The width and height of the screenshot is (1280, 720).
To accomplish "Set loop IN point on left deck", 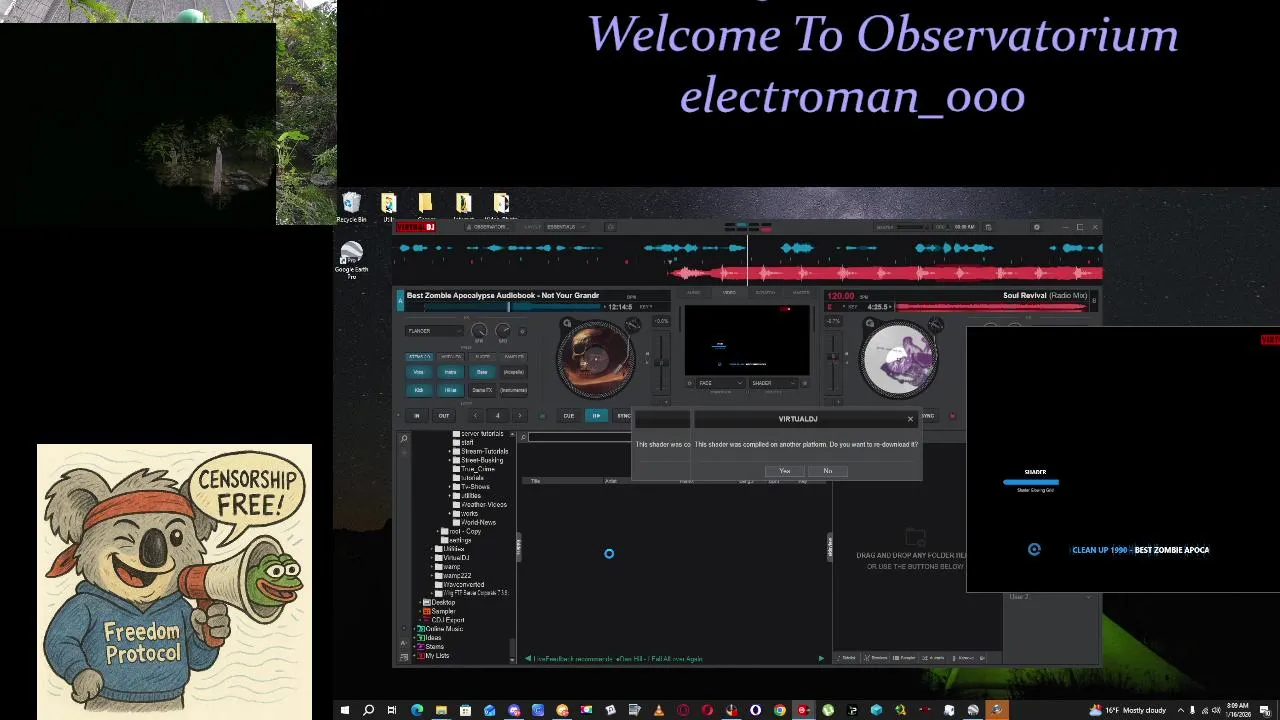I will pyautogui.click(x=417, y=416).
